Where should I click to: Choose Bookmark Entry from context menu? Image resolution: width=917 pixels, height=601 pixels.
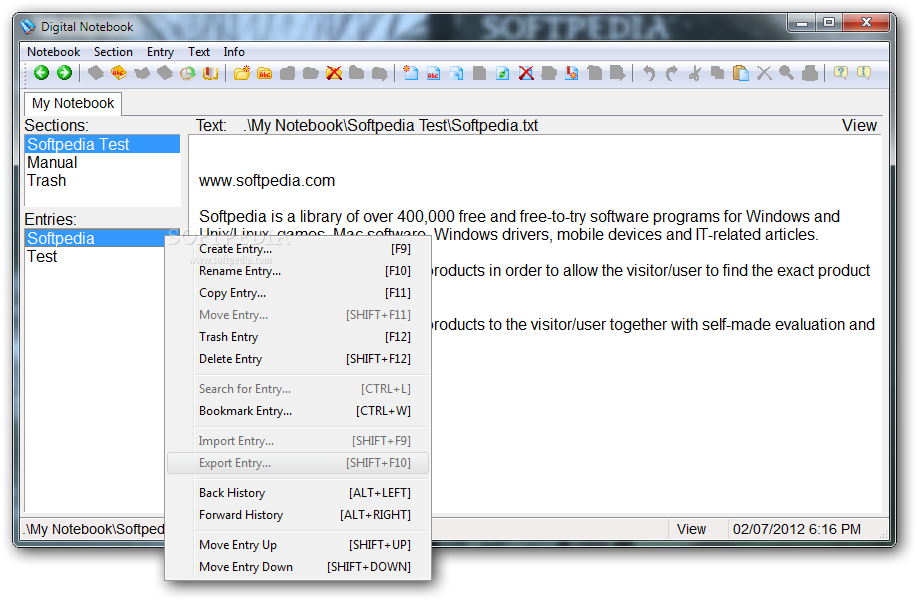(x=298, y=411)
